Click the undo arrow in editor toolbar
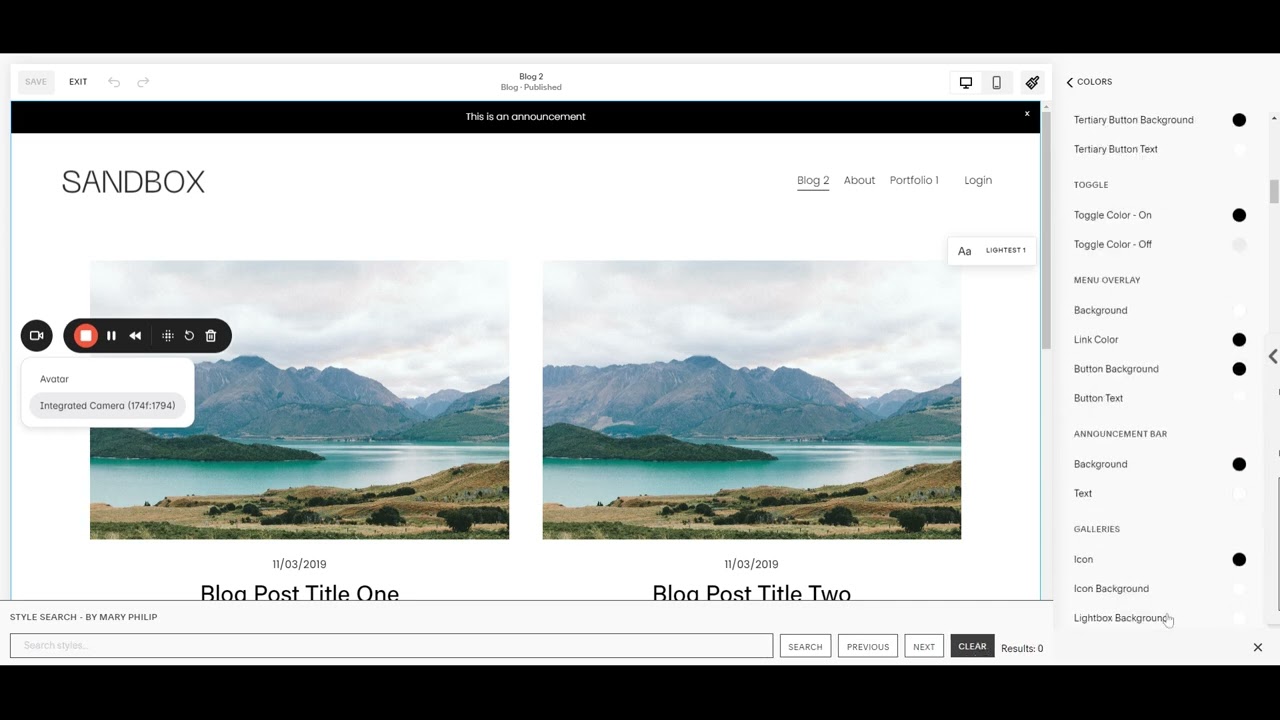Viewport: 1280px width, 720px height. (114, 82)
